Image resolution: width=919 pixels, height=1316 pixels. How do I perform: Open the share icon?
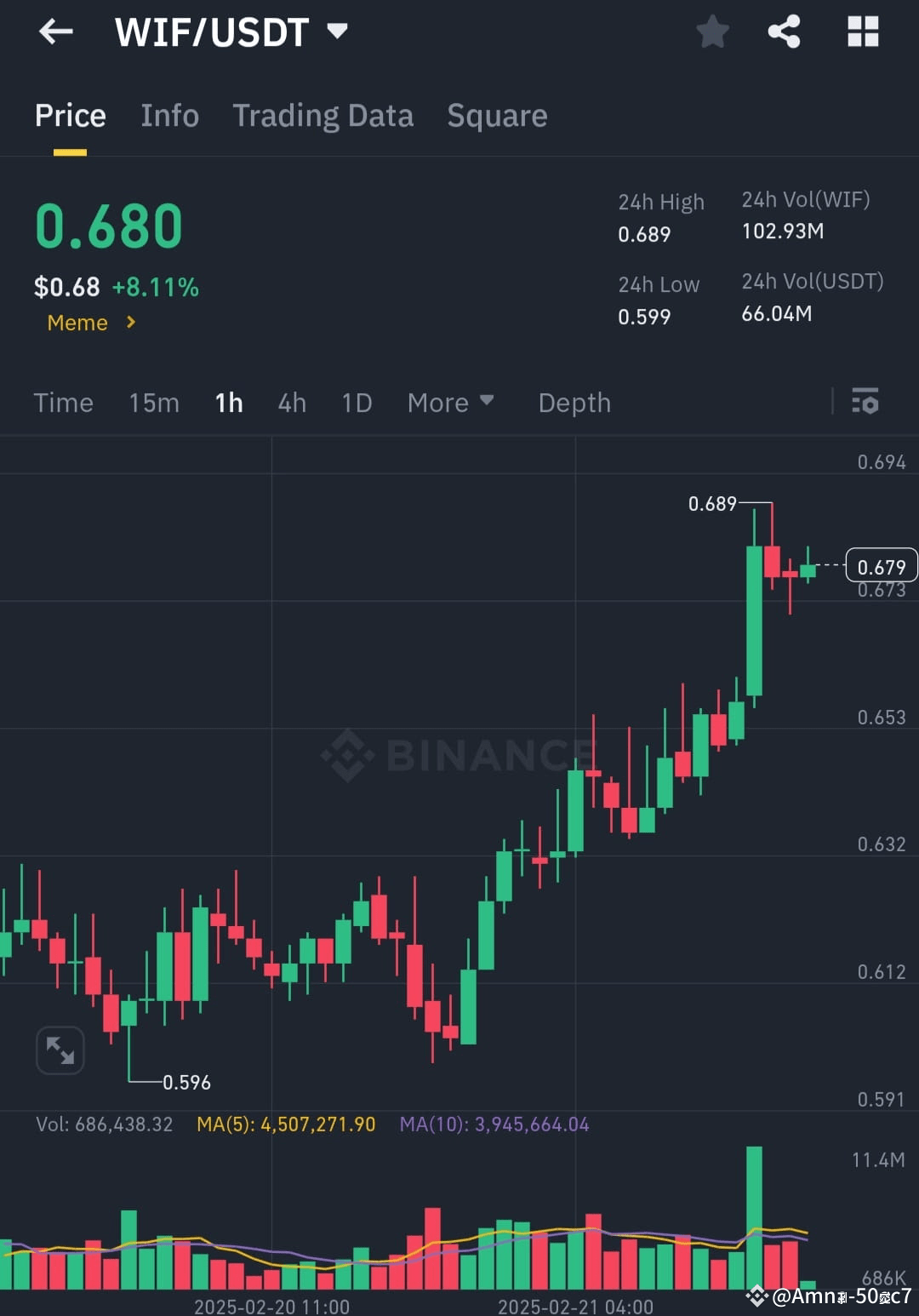[785, 31]
